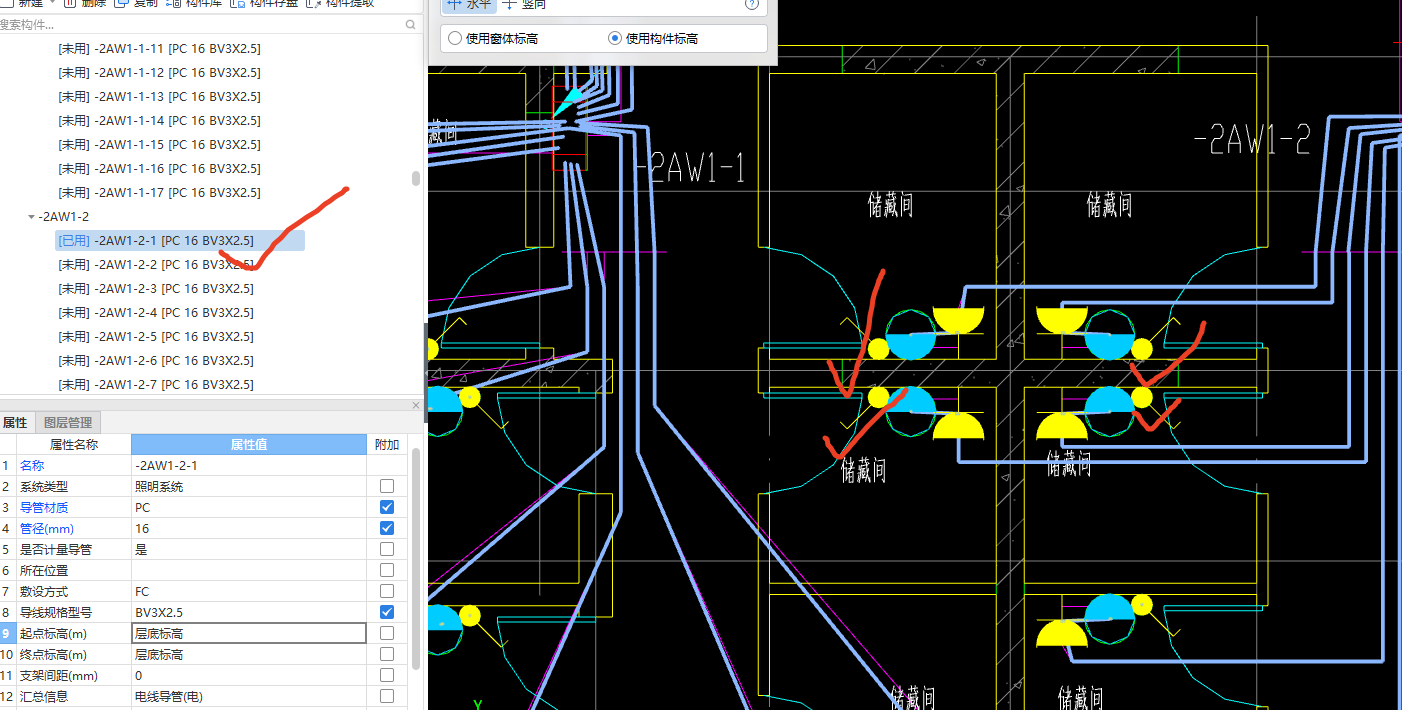The width and height of the screenshot is (1402, 710).
Task: Toggle 附加 checkbox for 支架间距(mm)
Action: [387, 675]
